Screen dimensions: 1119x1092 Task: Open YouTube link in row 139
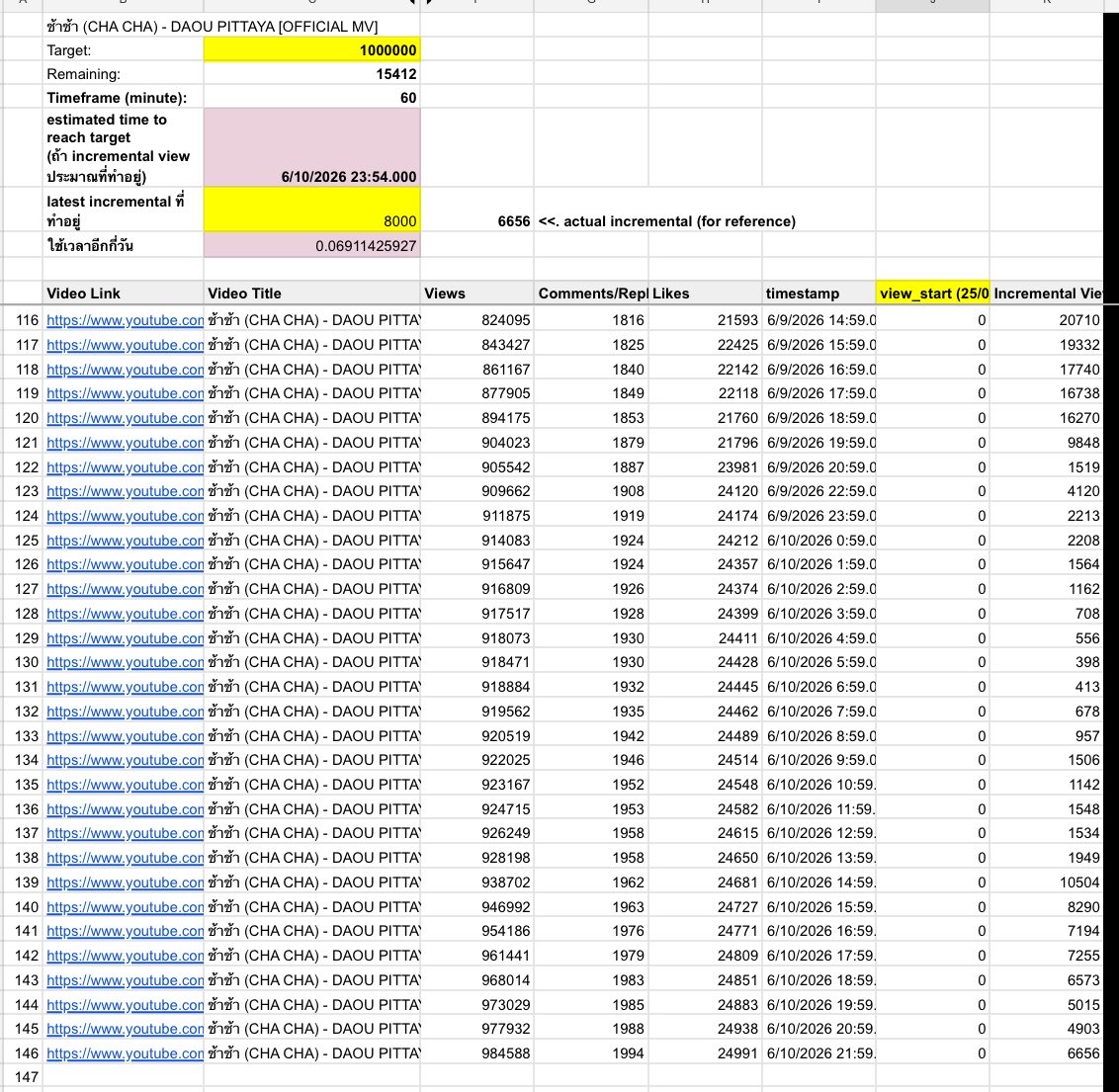click(125, 882)
